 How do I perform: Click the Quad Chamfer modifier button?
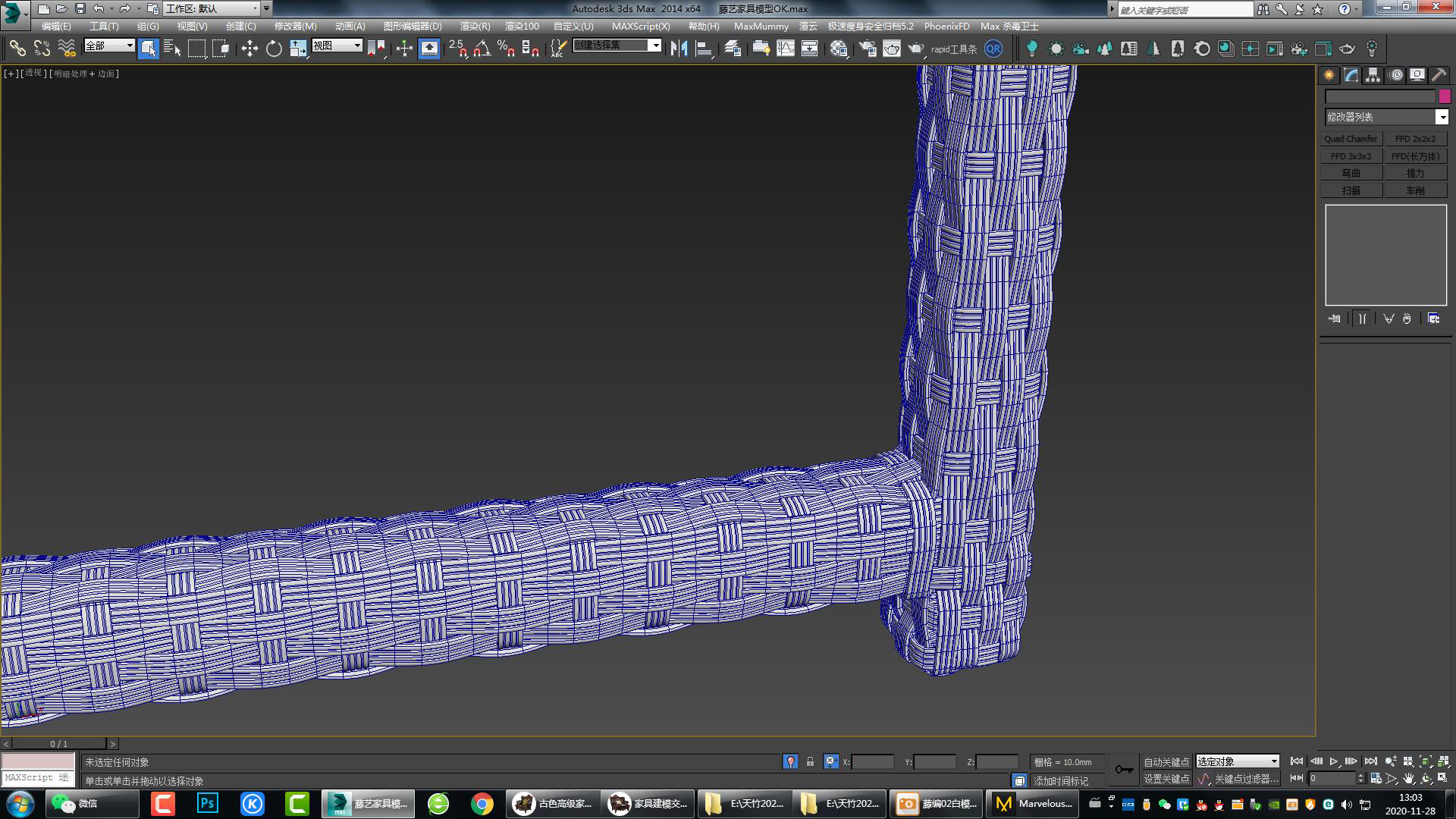(1351, 139)
